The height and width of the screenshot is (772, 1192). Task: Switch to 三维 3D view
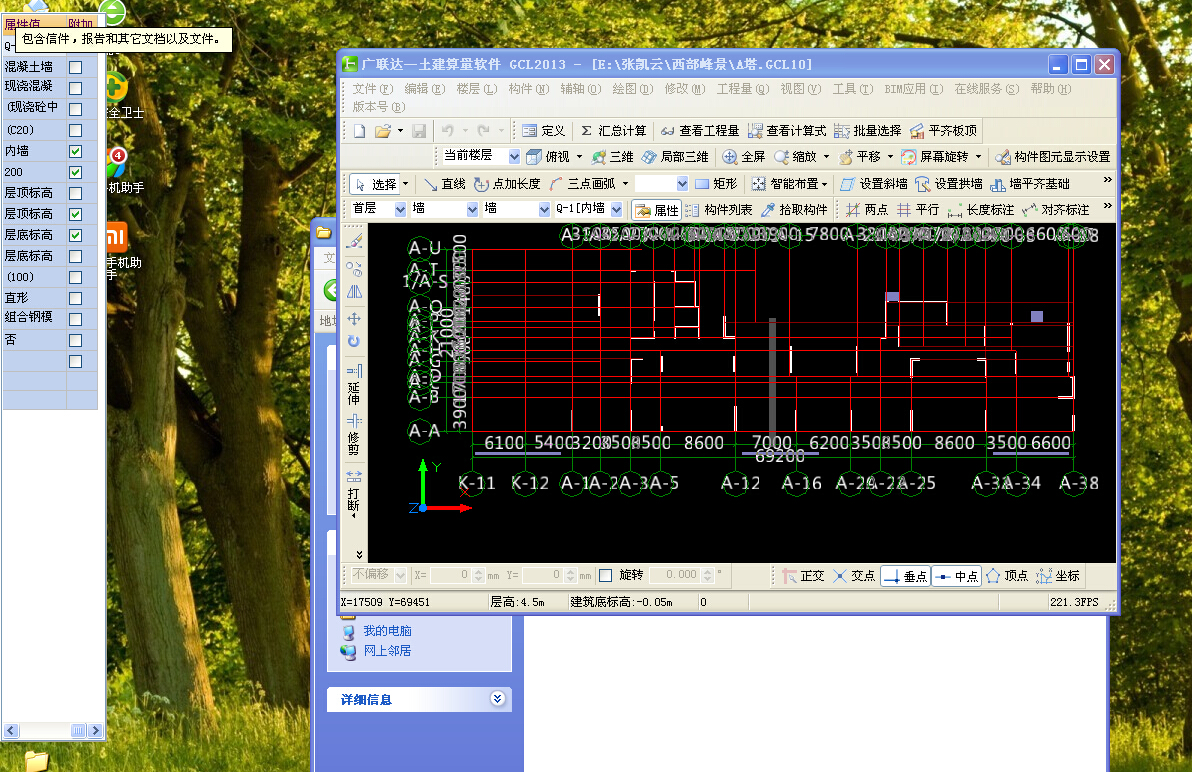point(613,157)
